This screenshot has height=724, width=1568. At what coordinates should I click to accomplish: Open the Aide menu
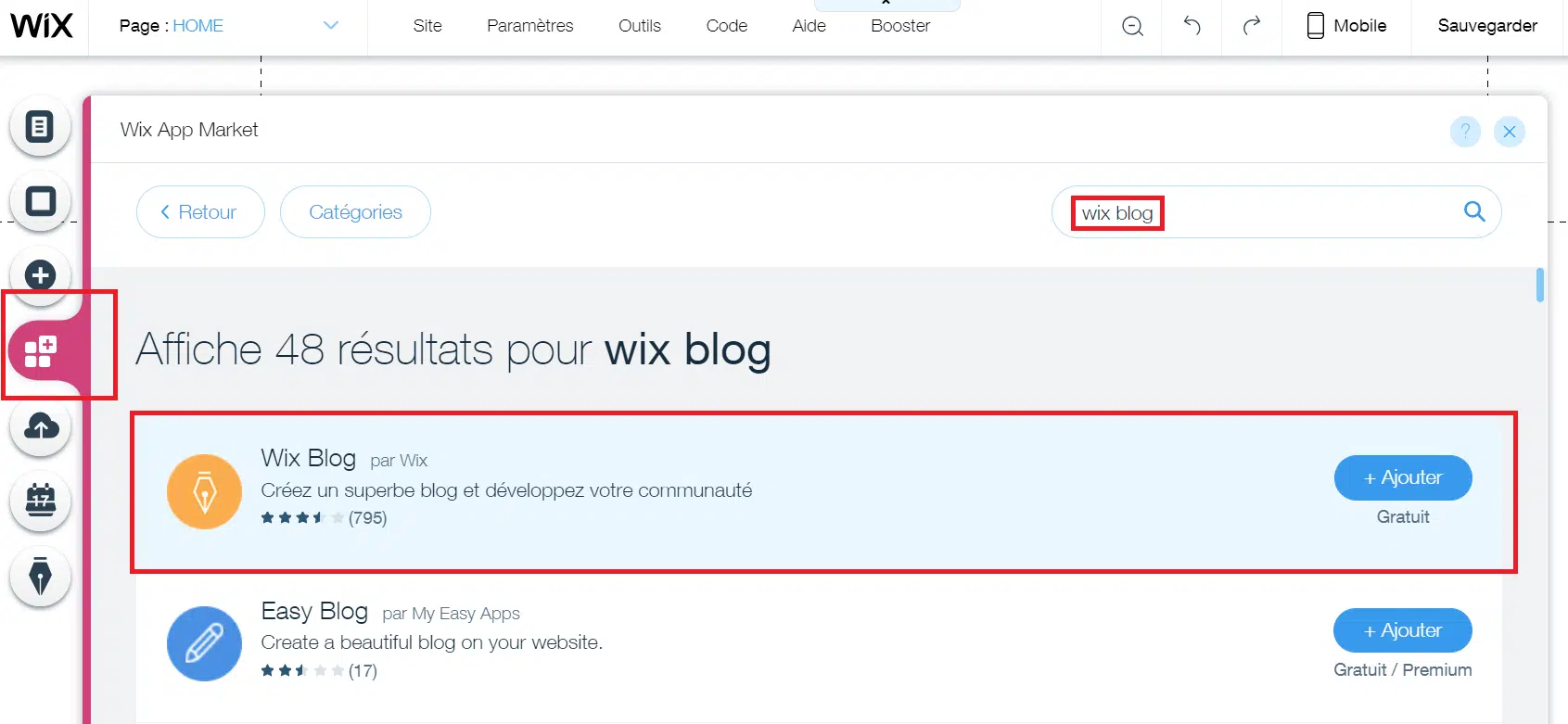tap(809, 26)
